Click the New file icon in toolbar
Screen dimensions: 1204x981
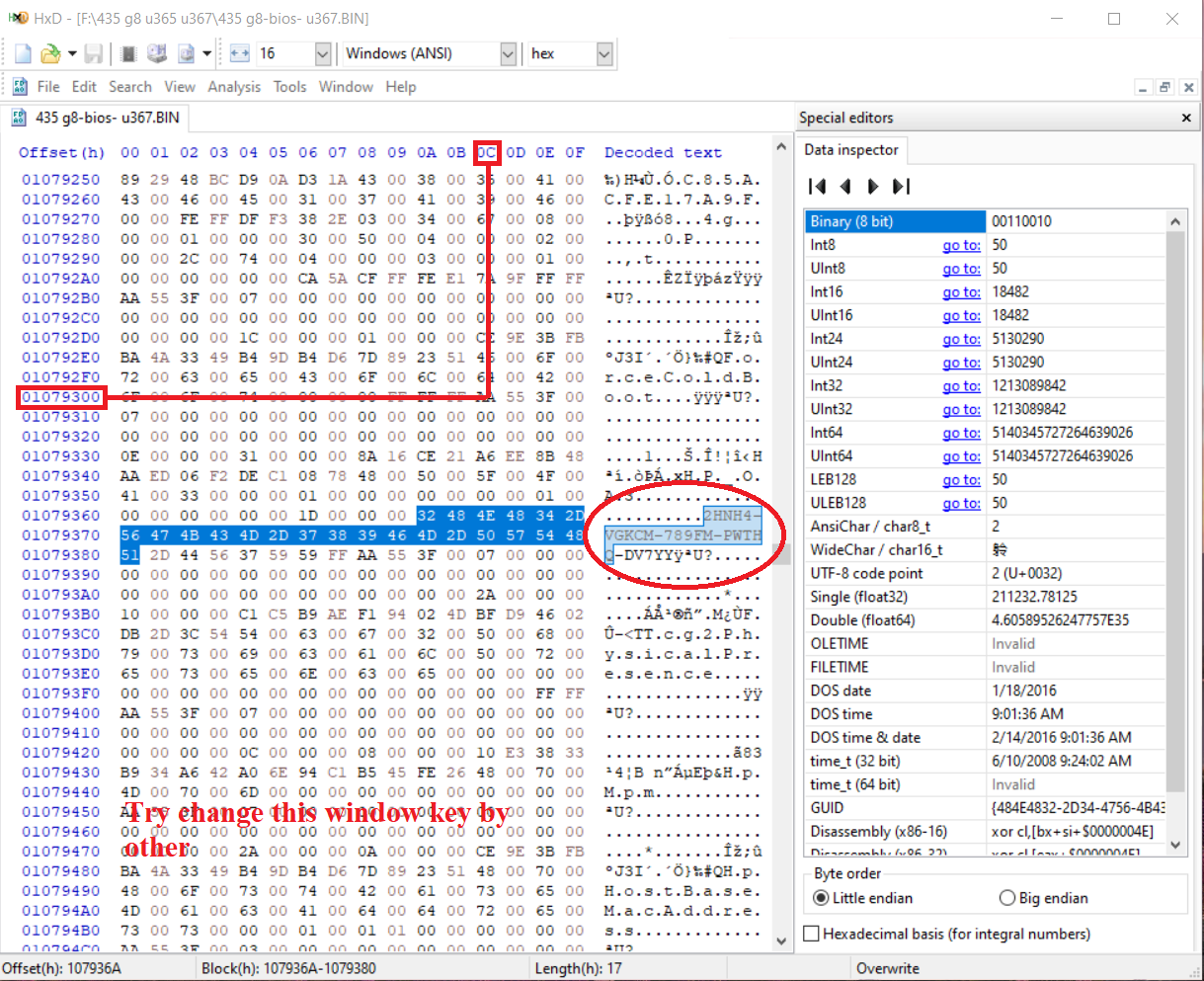click(23, 53)
